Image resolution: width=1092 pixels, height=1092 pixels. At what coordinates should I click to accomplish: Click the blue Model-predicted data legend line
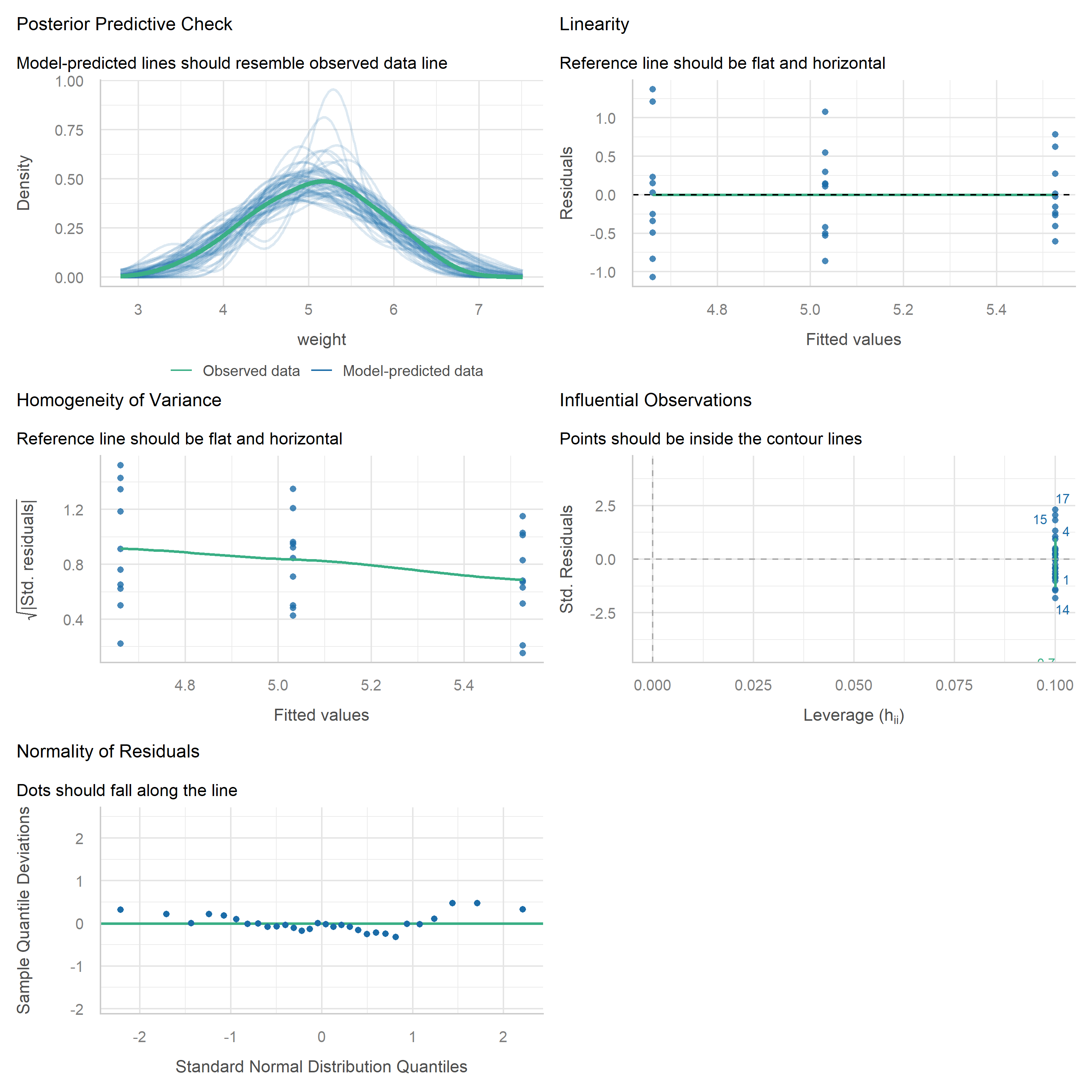click(321, 371)
